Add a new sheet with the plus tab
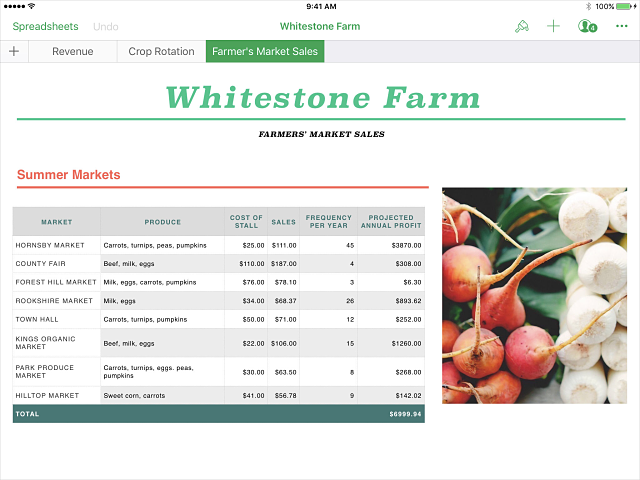 [14, 51]
